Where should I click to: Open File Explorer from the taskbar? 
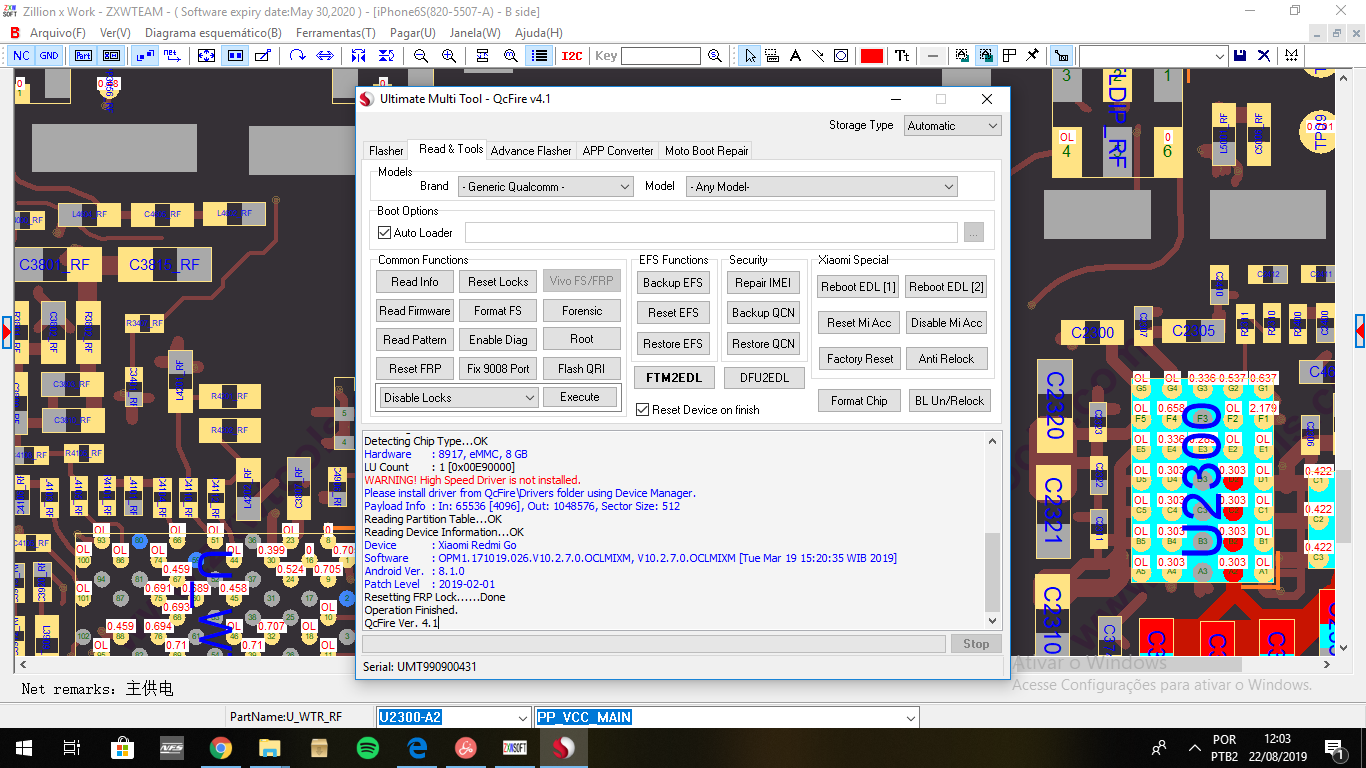tap(270, 748)
